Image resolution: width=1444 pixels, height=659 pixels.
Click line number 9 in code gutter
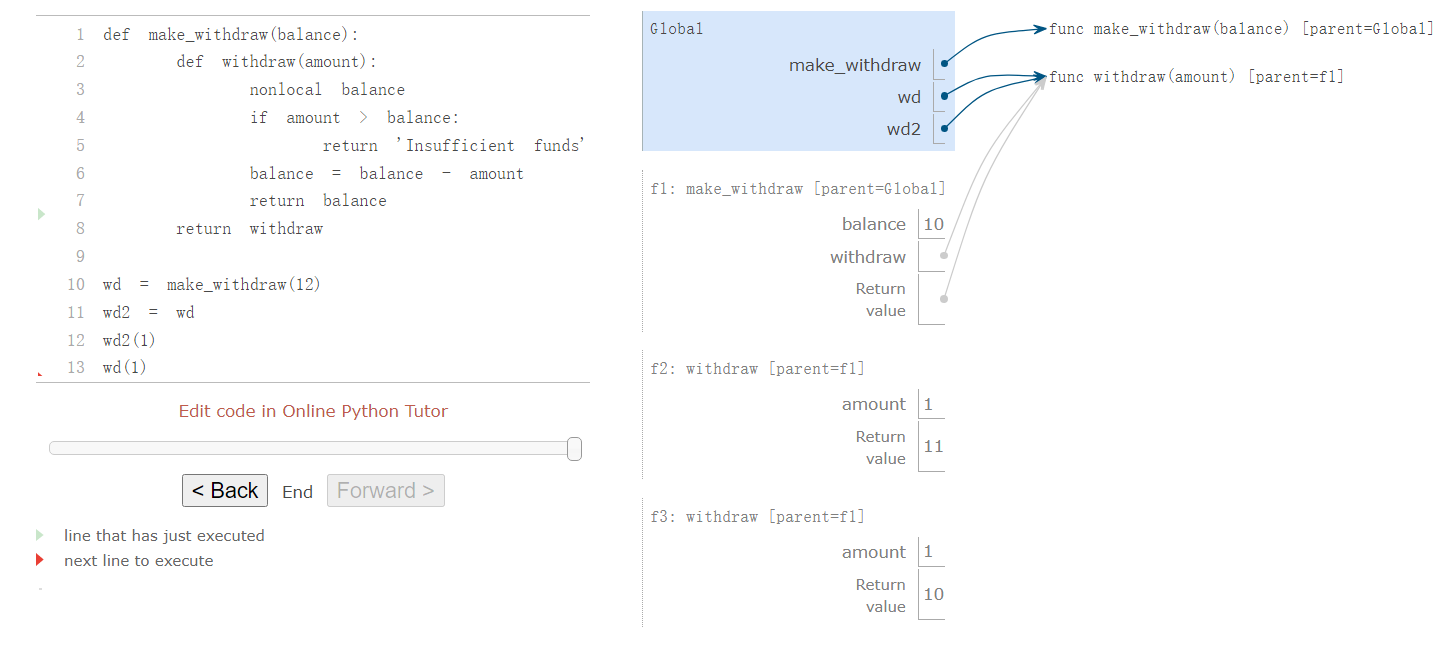[x=79, y=257]
